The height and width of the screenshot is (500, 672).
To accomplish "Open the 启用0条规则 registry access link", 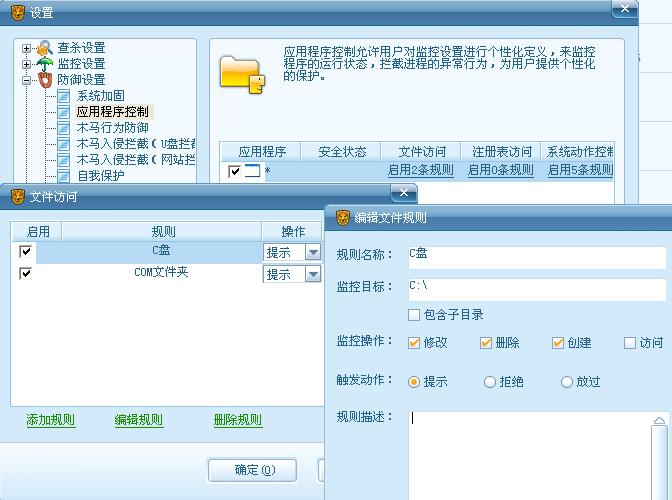I will tap(501, 170).
